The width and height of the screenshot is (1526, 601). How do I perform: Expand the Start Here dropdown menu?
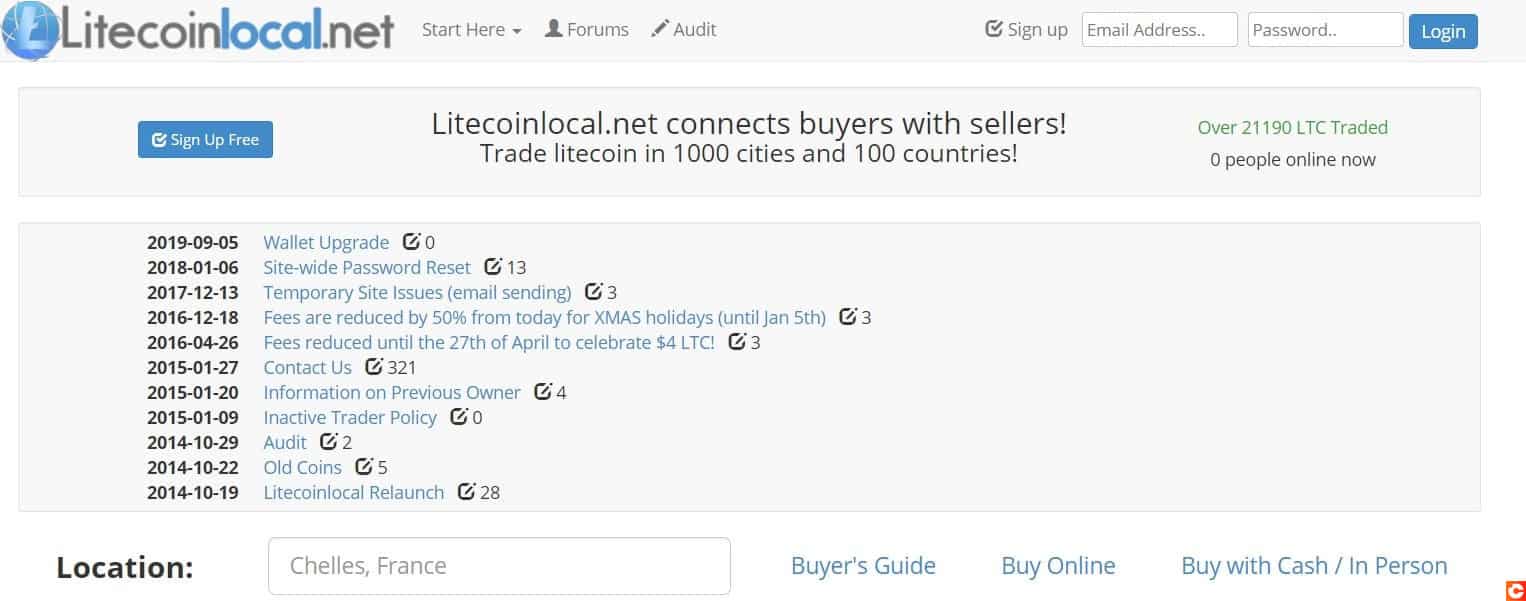coord(472,30)
